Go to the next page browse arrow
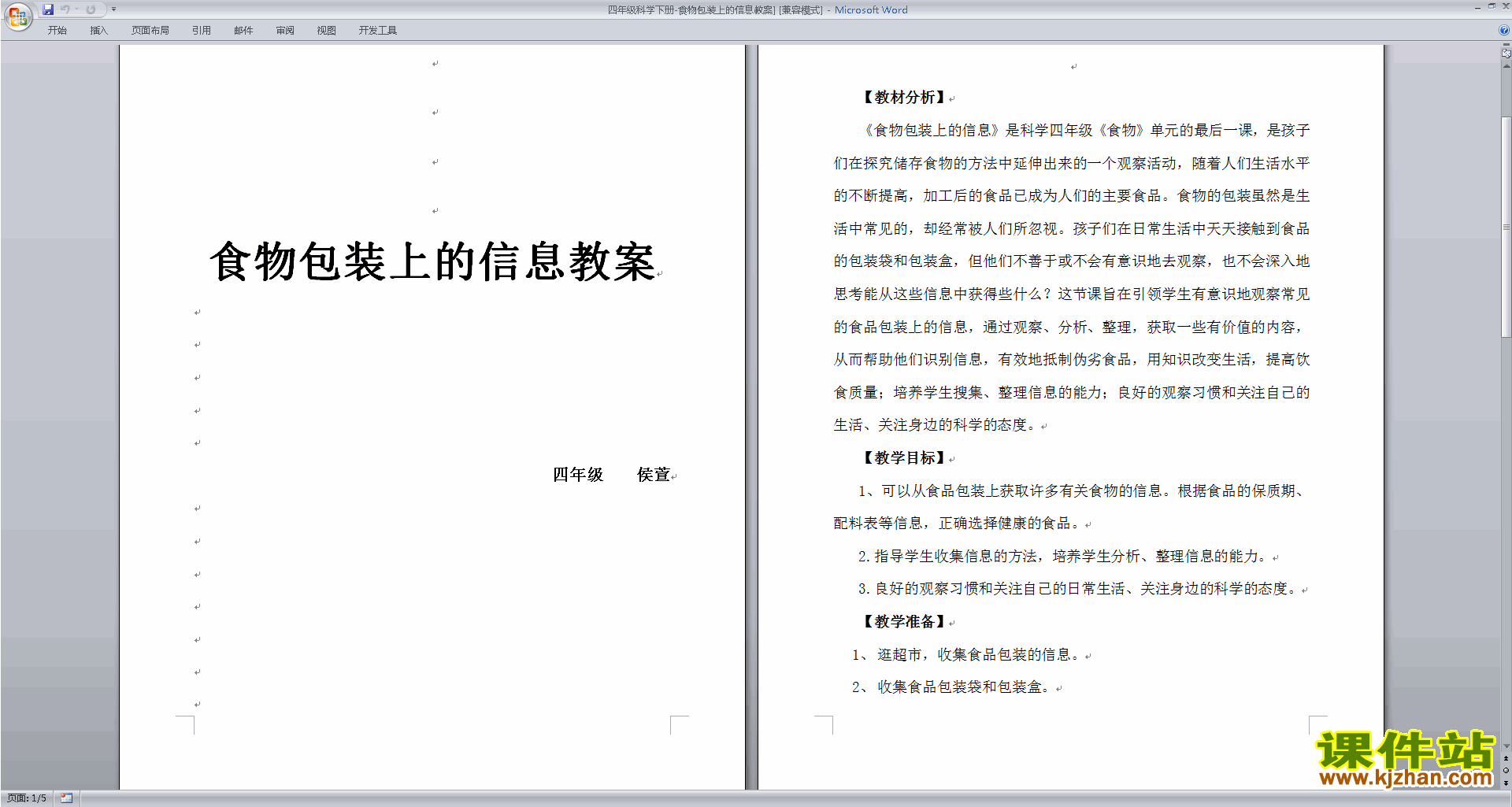The image size is (1512, 807). coord(1506,783)
